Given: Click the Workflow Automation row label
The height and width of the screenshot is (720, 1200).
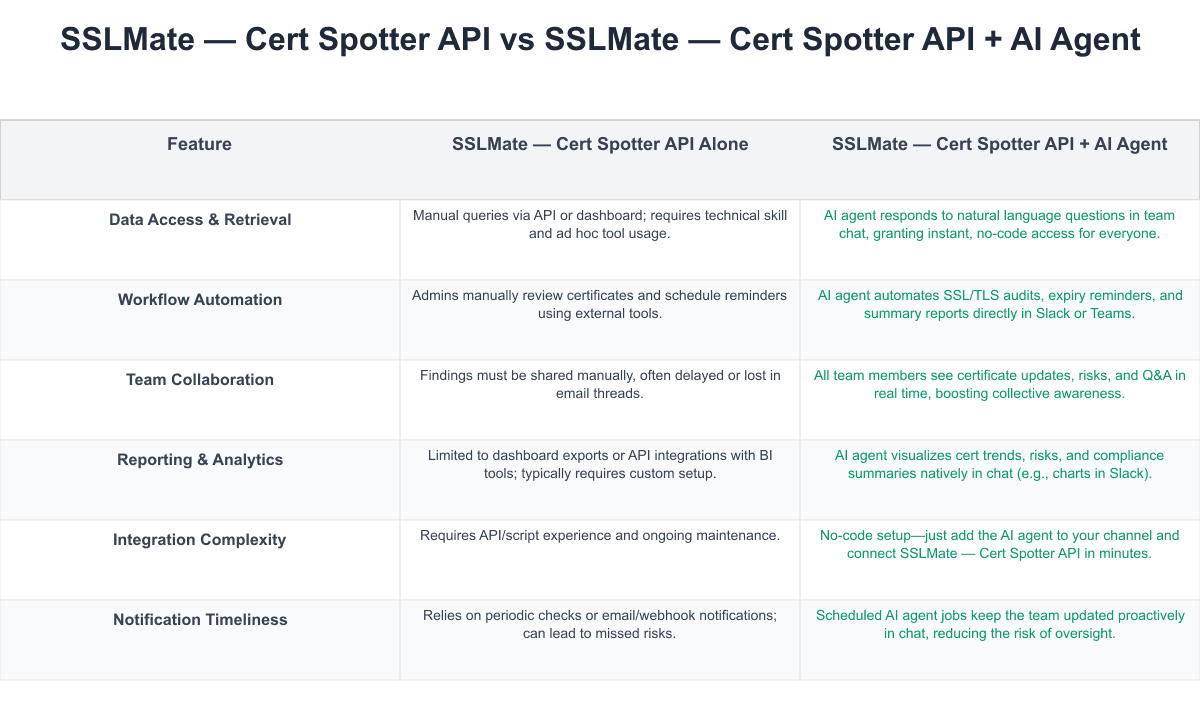Looking at the screenshot, I should click(200, 299).
